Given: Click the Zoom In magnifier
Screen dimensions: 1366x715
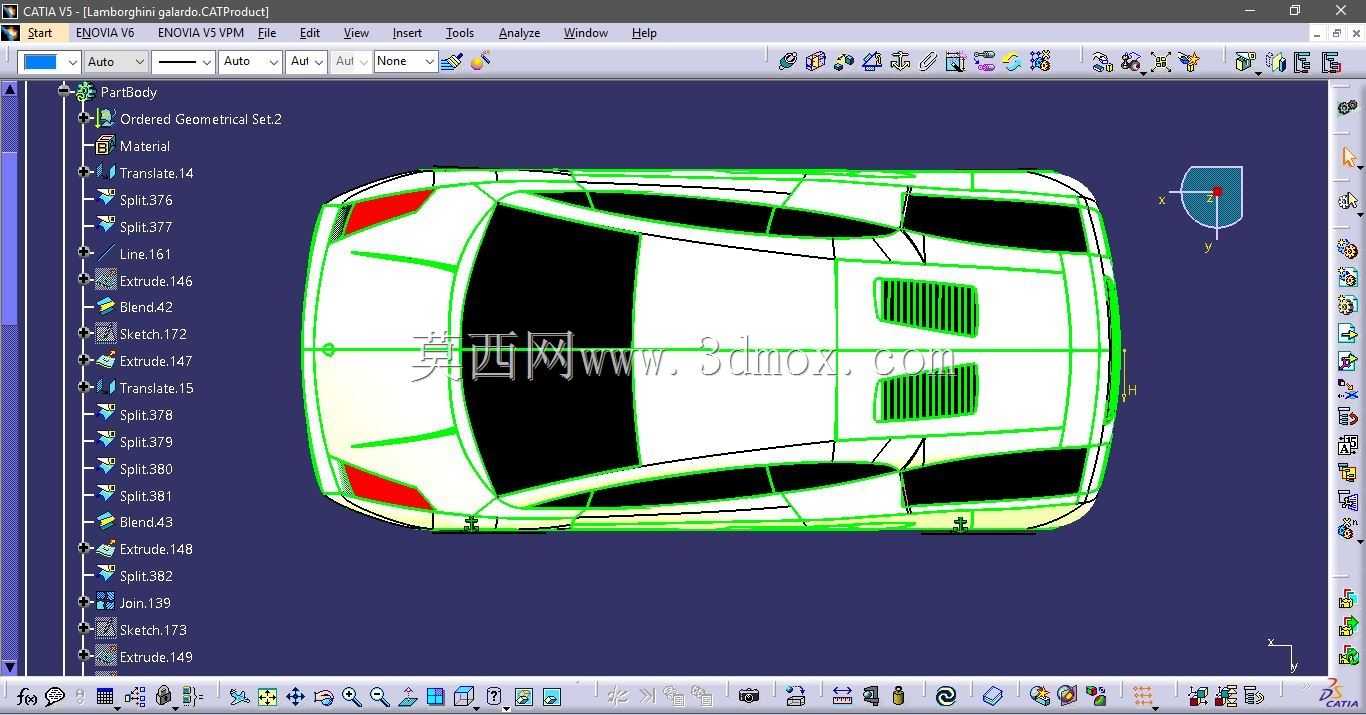Looking at the screenshot, I should [x=351, y=697].
